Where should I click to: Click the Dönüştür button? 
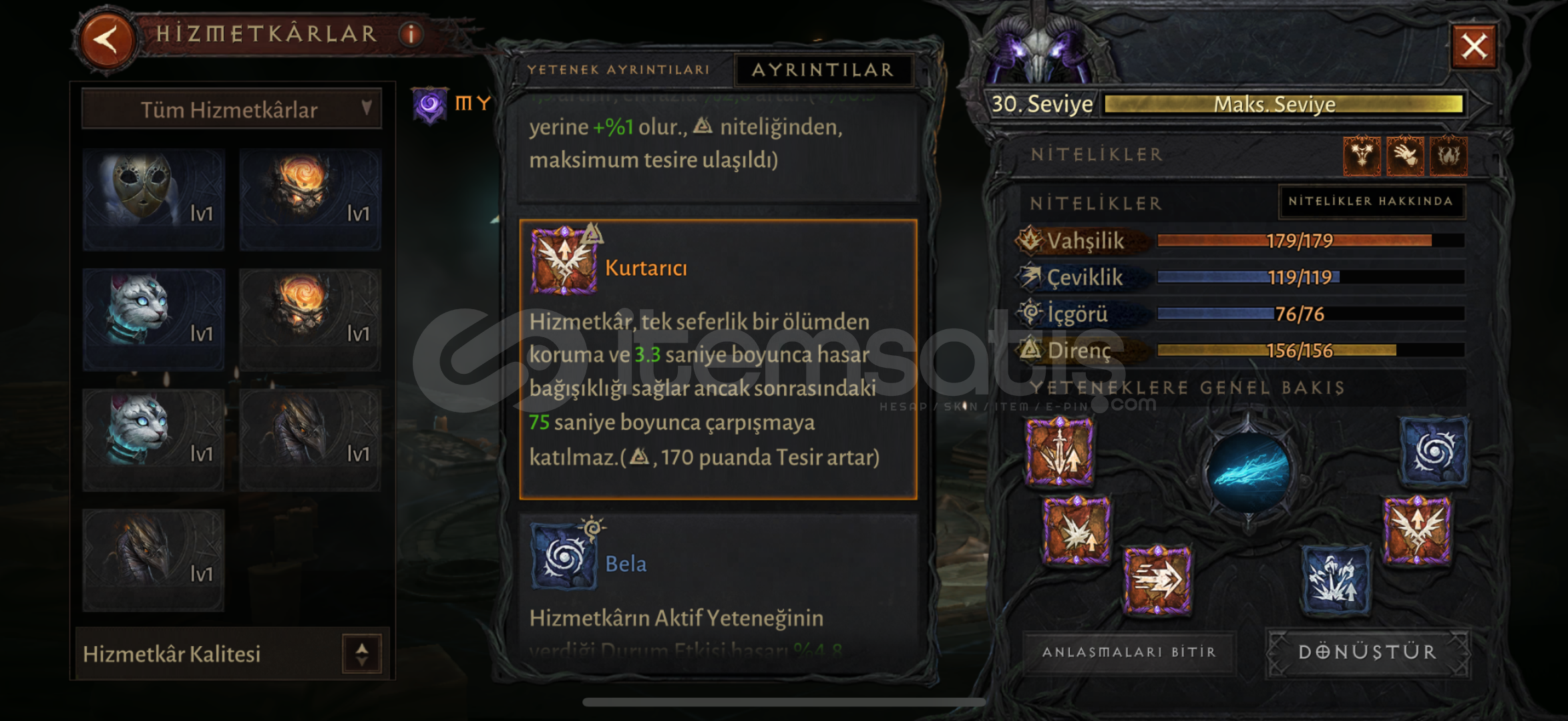point(1368,652)
